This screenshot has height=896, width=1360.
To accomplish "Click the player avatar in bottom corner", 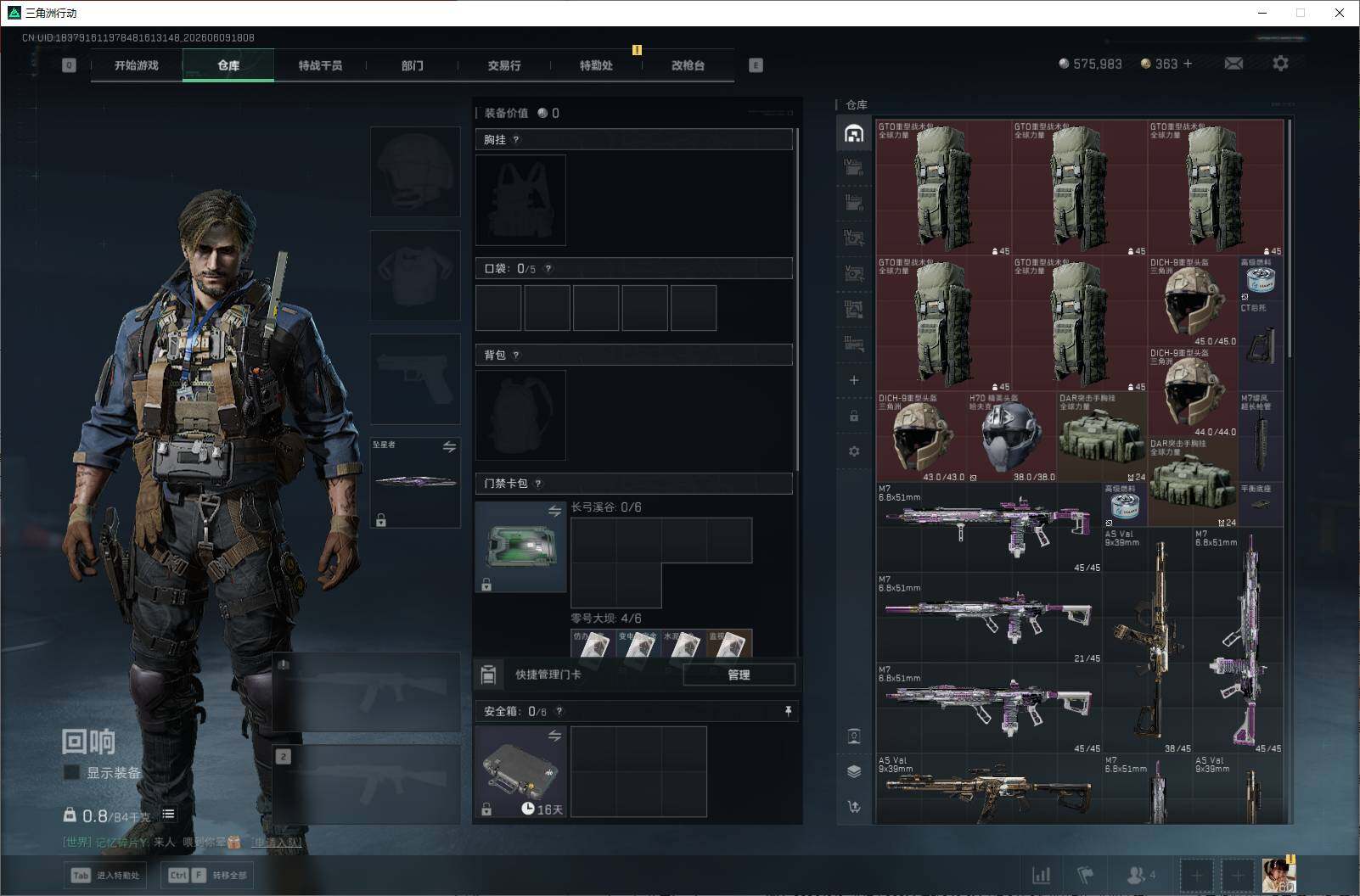I will click(1279, 875).
